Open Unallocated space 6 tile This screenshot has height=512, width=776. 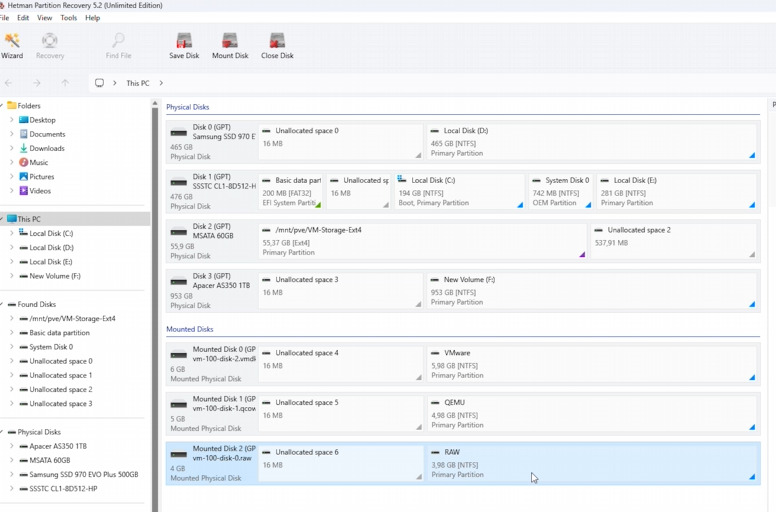tap(340, 463)
